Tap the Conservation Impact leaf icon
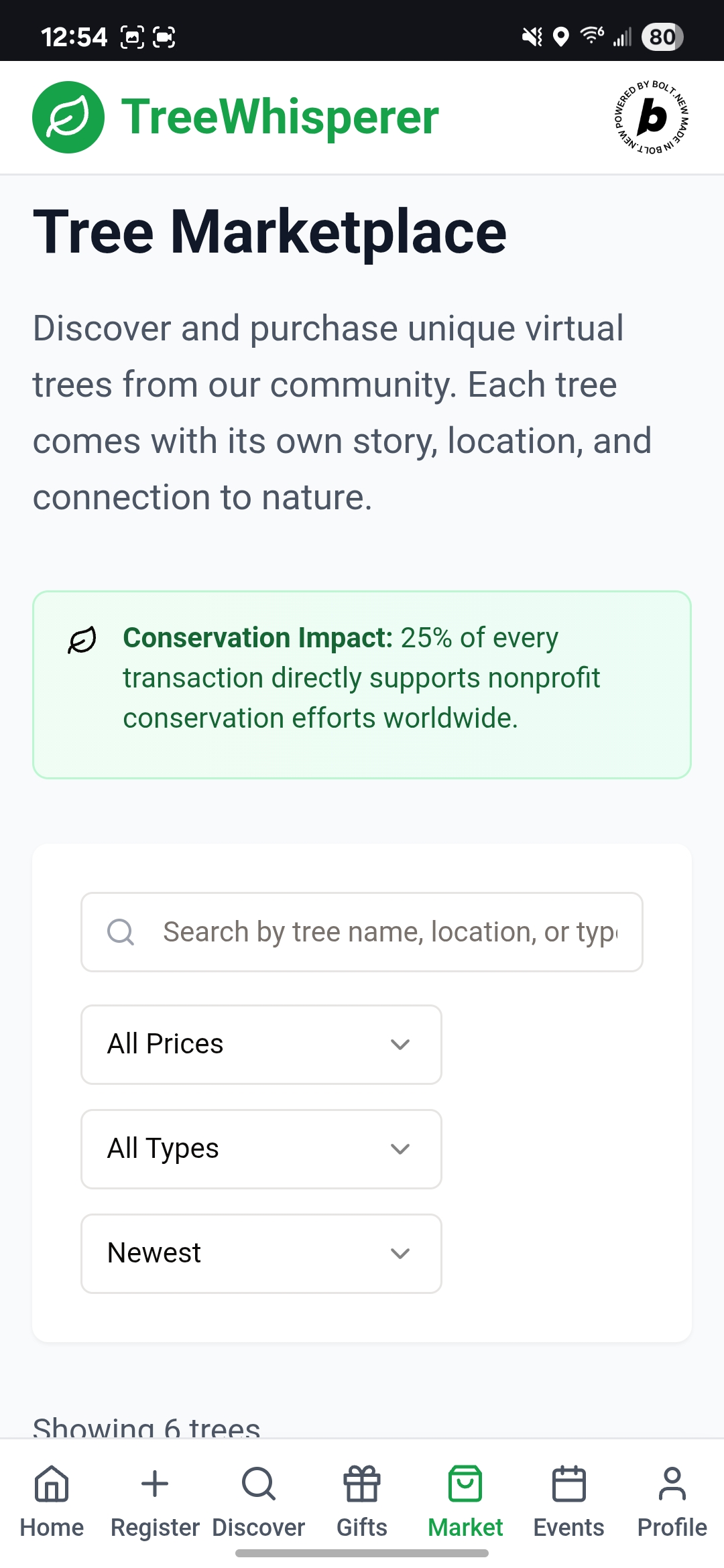The image size is (724, 1568). 82,640
